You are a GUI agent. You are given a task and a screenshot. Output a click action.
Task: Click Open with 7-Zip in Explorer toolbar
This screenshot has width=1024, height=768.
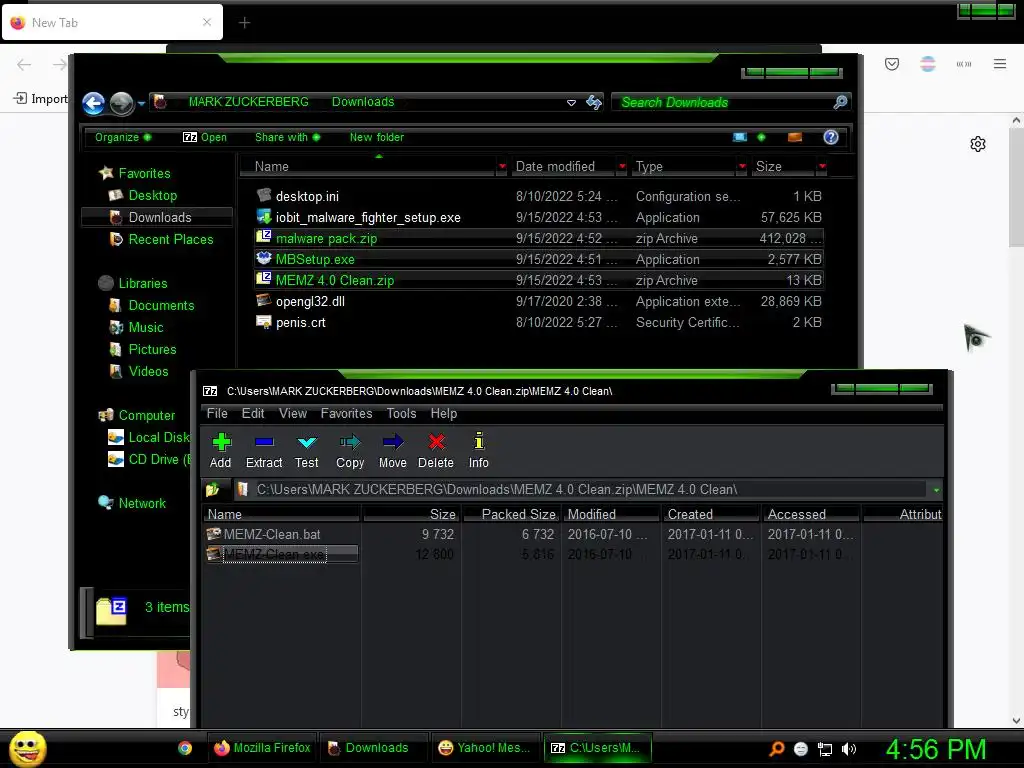point(205,137)
